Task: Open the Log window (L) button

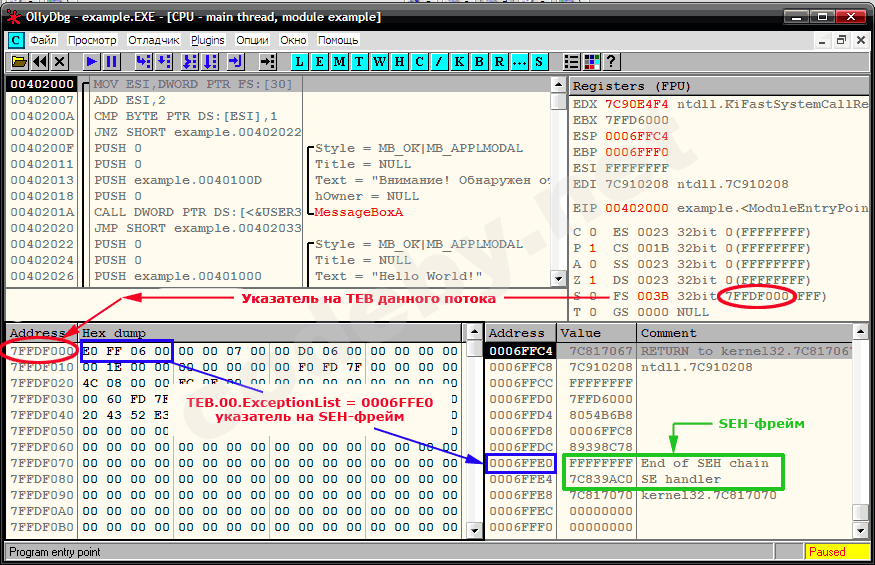Action: [x=300, y=62]
